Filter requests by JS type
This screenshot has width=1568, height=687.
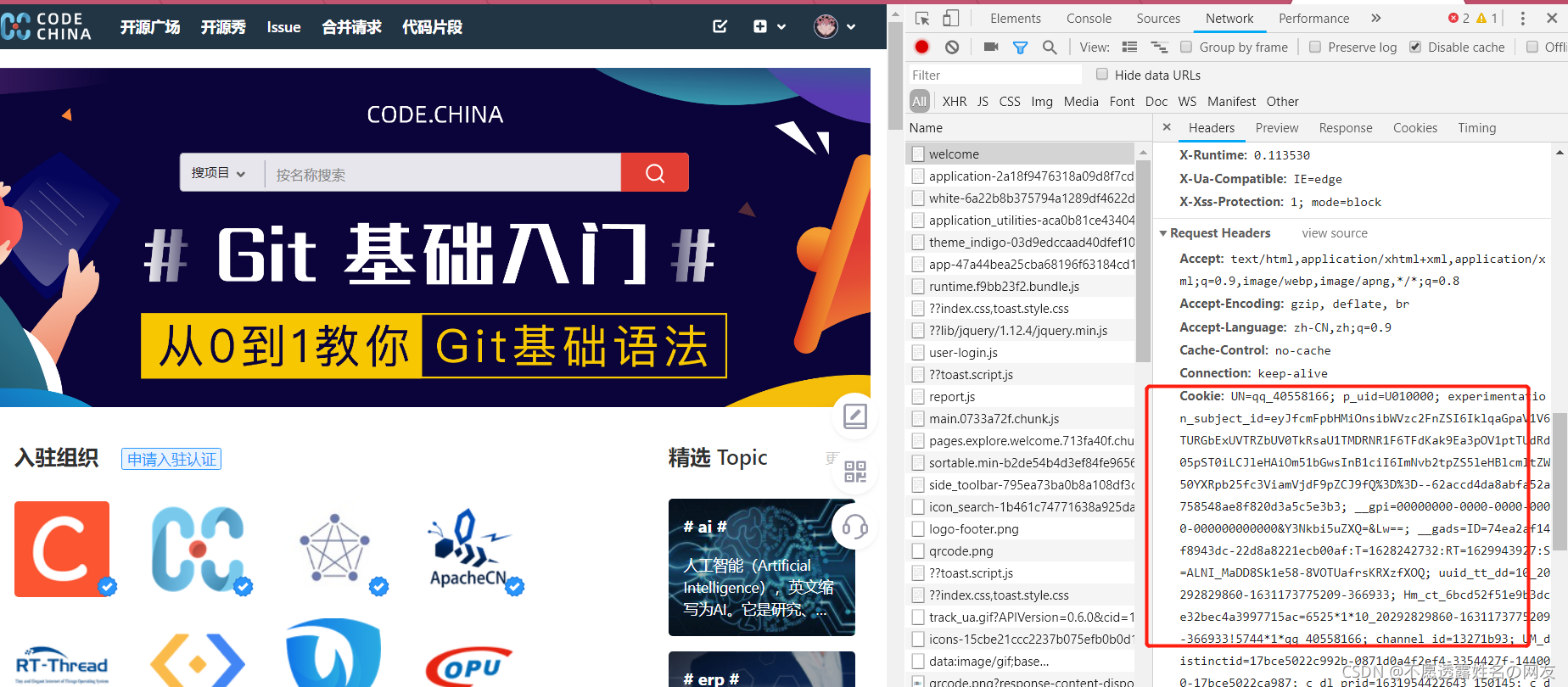pos(983,102)
